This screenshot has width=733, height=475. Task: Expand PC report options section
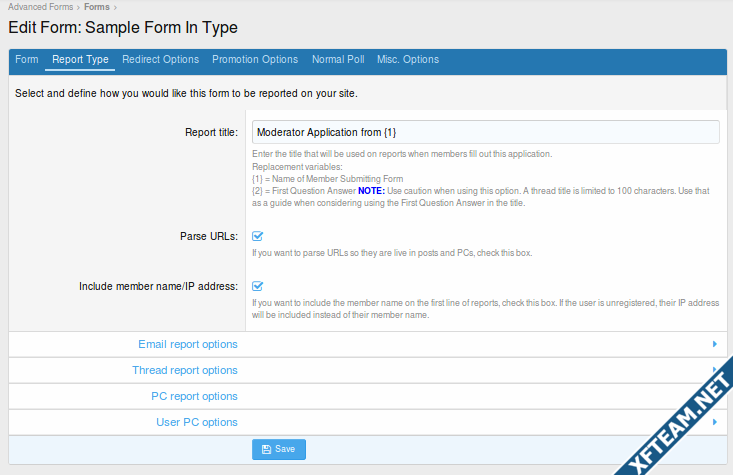(367, 396)
